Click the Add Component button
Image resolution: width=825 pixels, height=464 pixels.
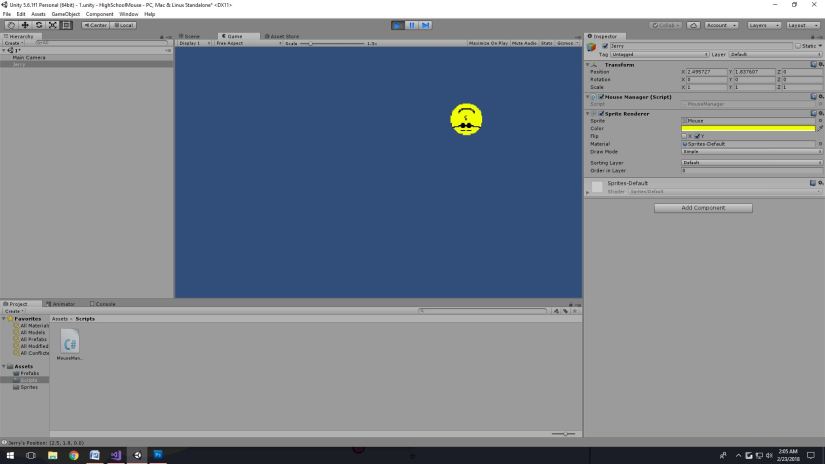(x=703, y=207)
